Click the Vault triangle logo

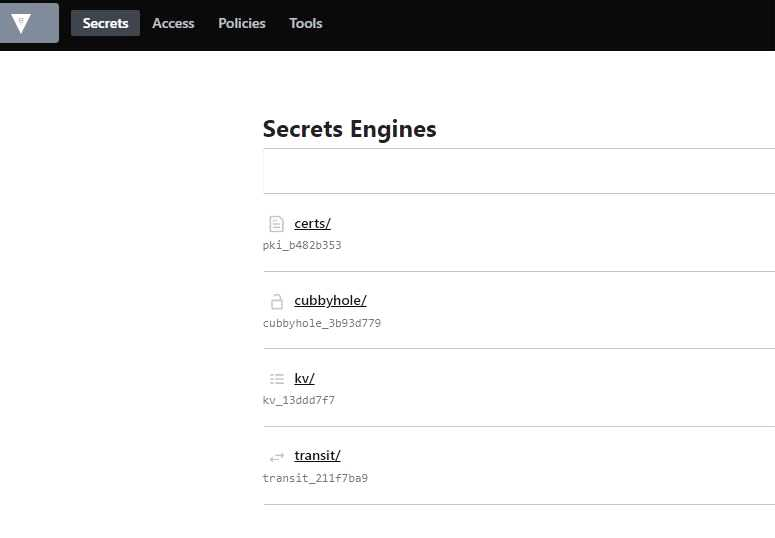(x=21, y=23)
